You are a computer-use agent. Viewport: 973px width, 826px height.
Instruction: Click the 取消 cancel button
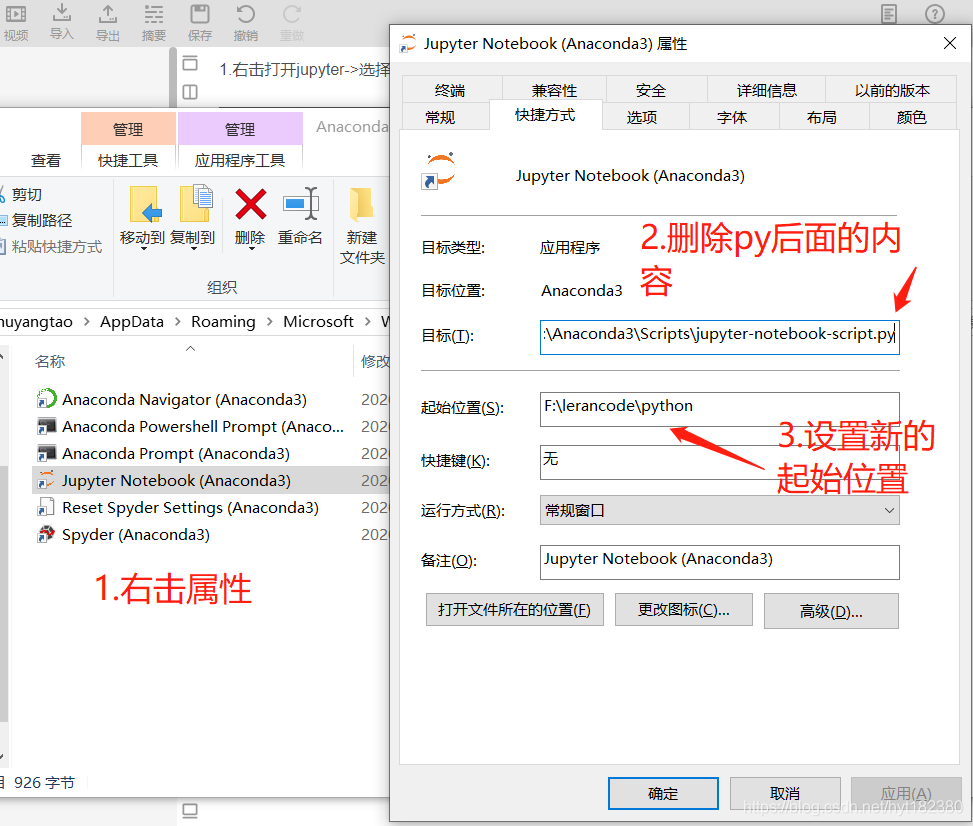tap(785, 793)
